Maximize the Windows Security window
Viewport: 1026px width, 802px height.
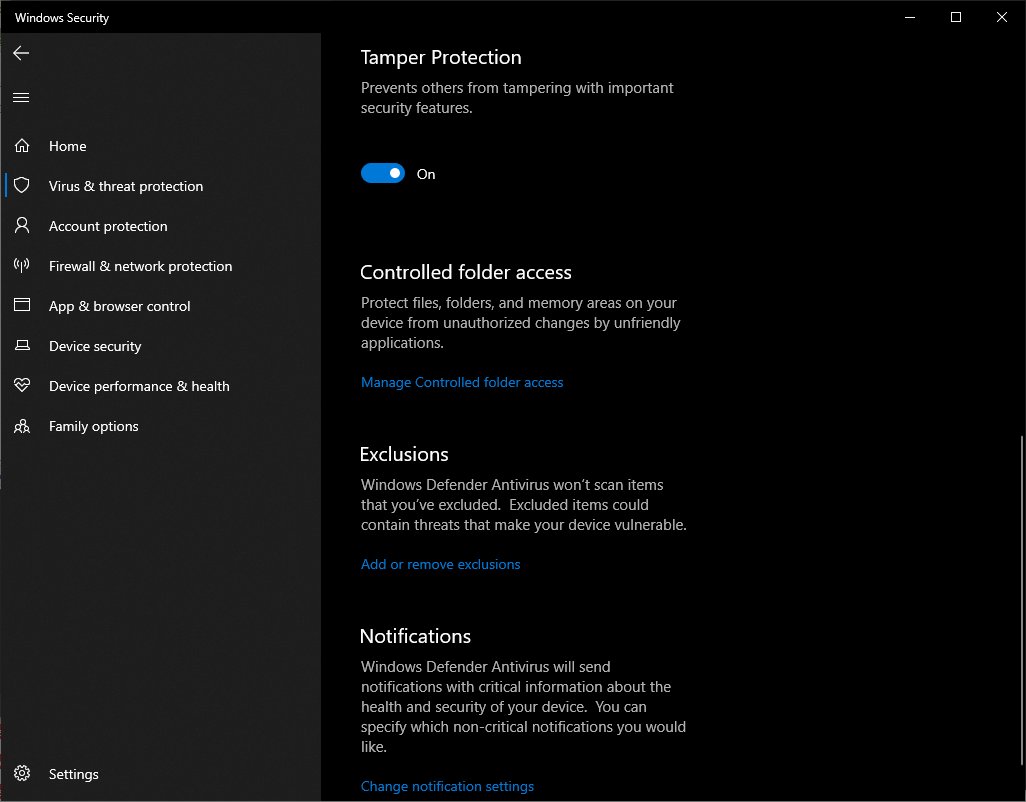tap(955, 17)
